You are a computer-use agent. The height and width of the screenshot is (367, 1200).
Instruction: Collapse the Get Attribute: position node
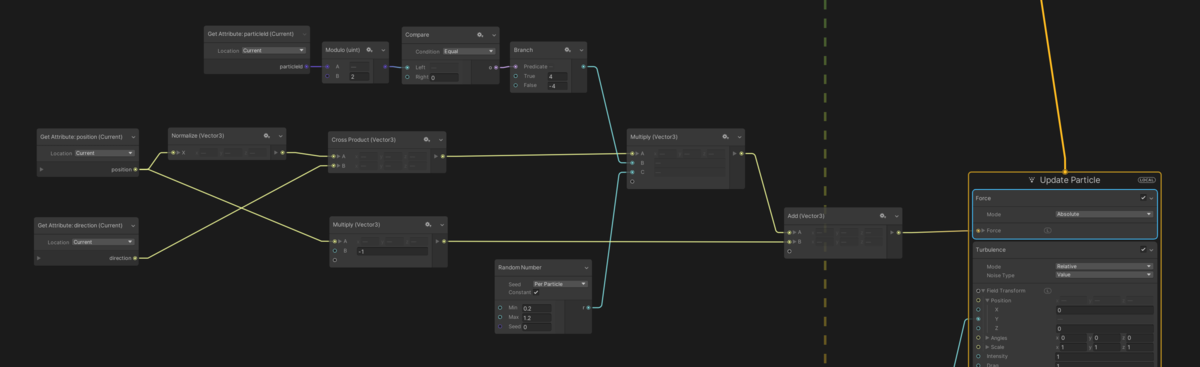[x=133, y=136]
